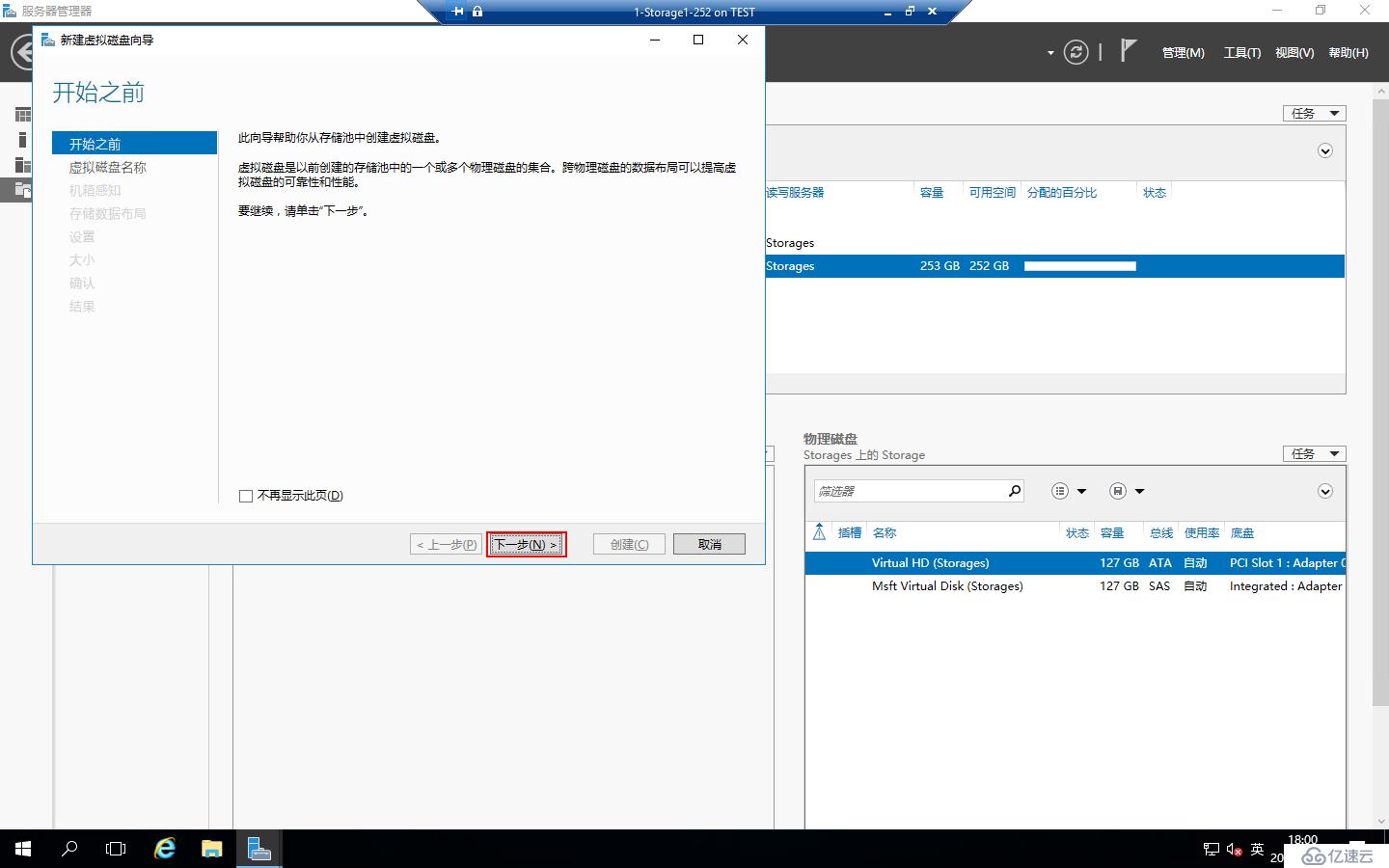Open the 视图(V) menu in Server Manager
This screenshot has width=1389, height=868.
[x=1294, y=52]
